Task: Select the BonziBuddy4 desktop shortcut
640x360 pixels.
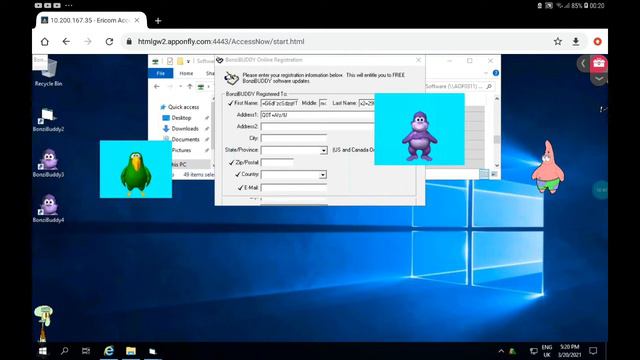Action: click(x=48, y=208)
